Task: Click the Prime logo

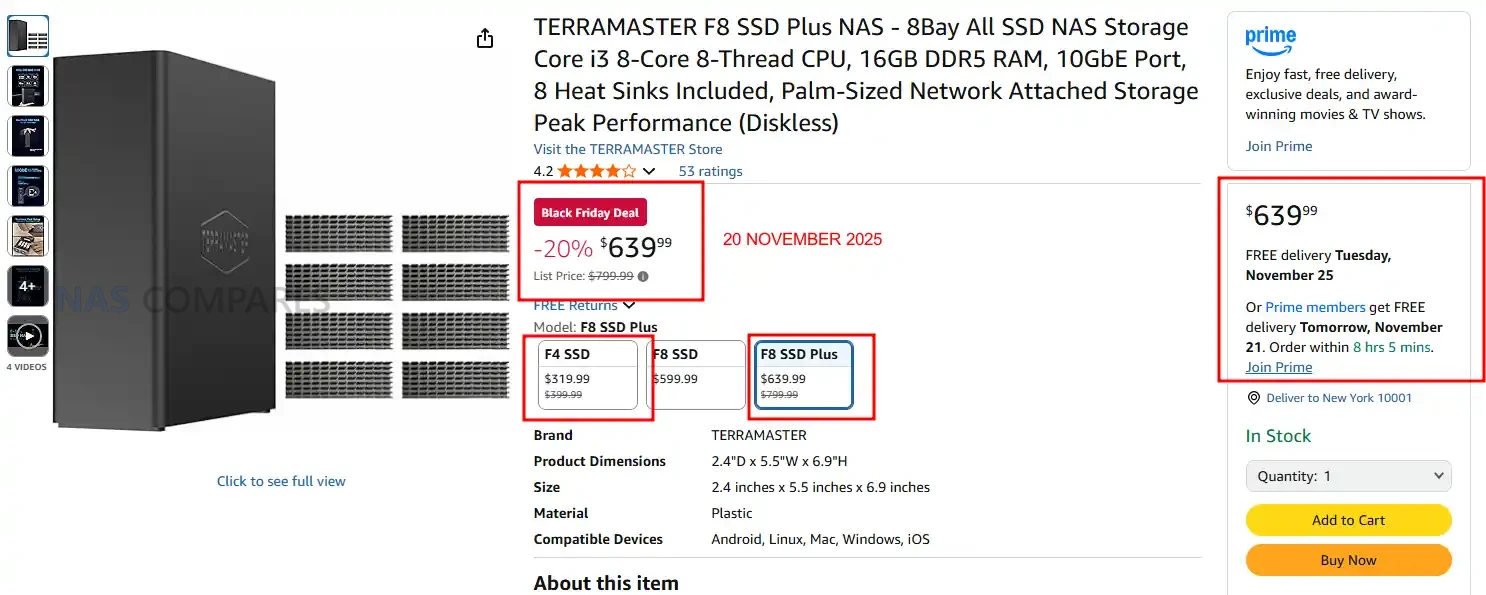Action: 1270,42
